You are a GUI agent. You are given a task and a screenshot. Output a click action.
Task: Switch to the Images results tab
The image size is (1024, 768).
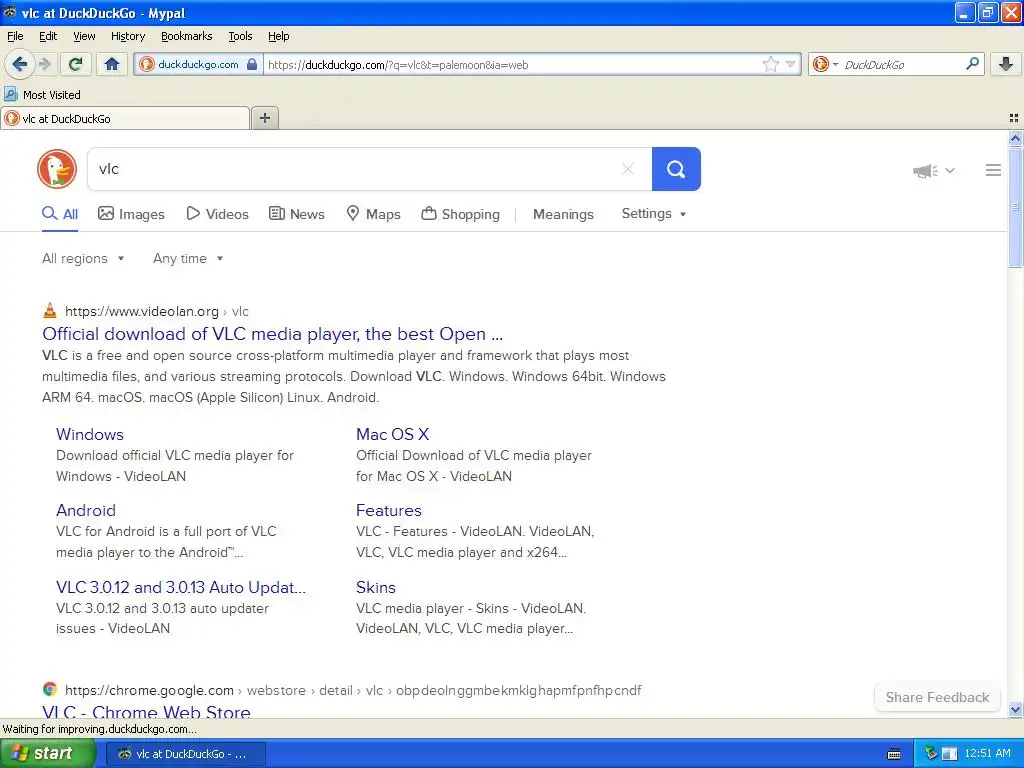pyautogui.click(x=131, y=214)
